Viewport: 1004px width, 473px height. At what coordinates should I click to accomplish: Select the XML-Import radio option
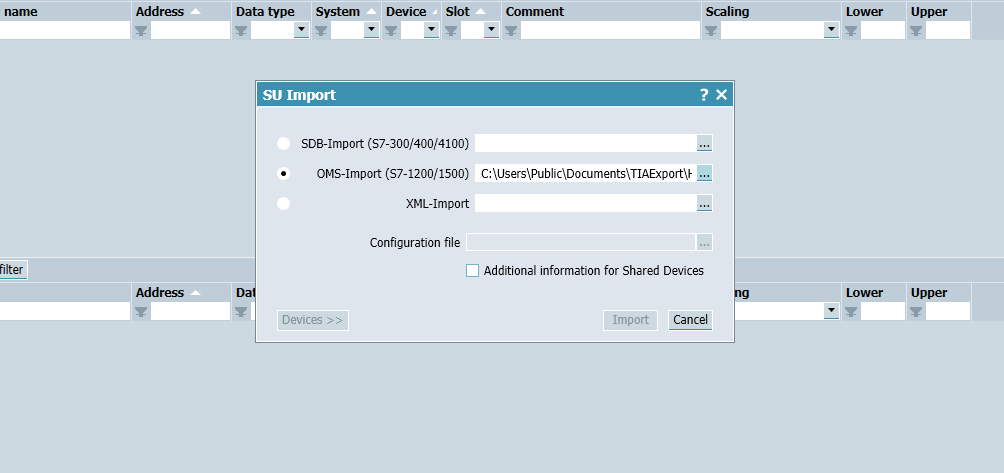tap(284, 203)
